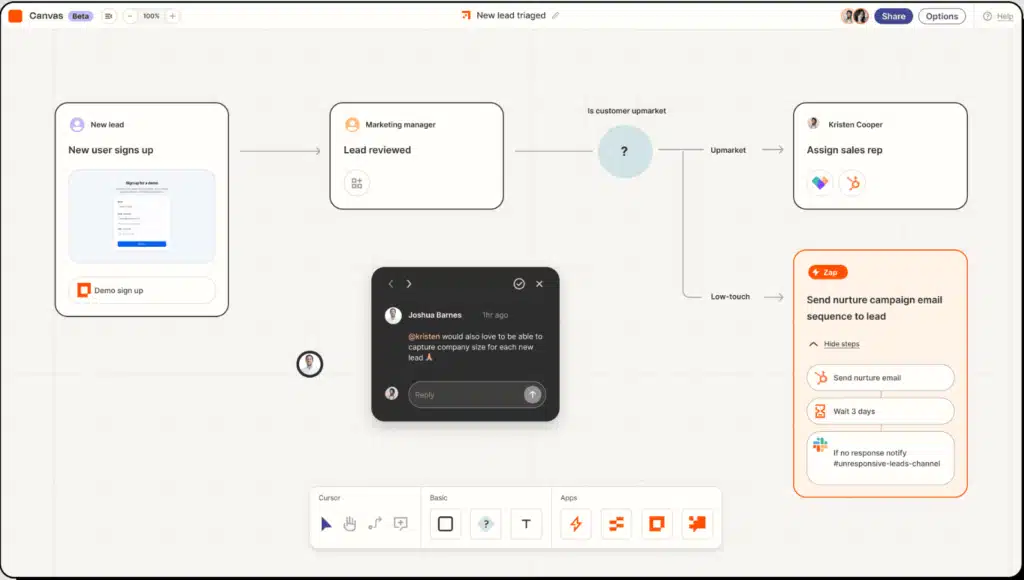The height and width of the screenshot is (580, 1024).
Task: Select the decision diamond tool
Action: coord(486,523)
